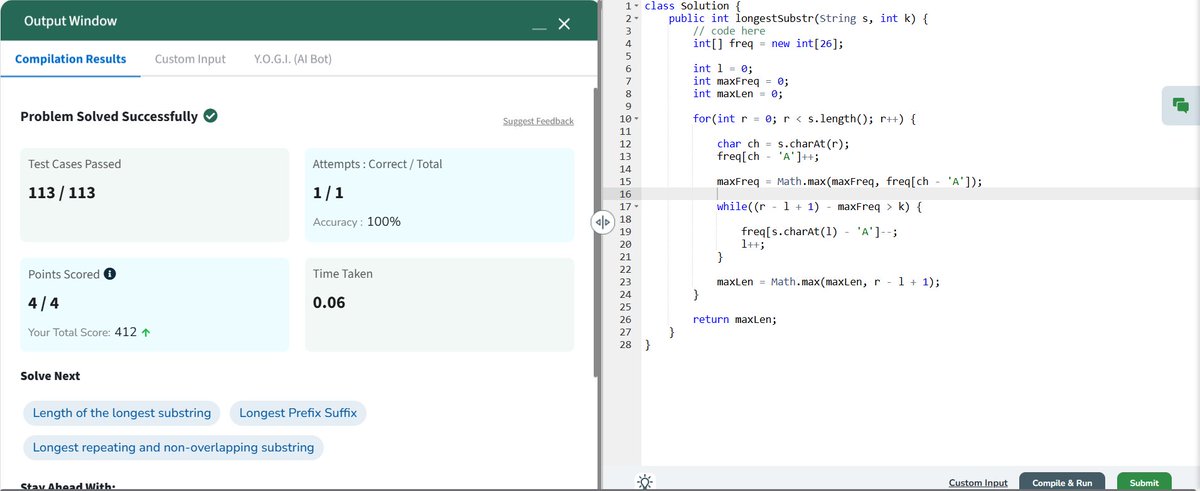Switch to the Custom Input tab
The width and height of the screenshot is (1200, 491).
pos(190,59)
